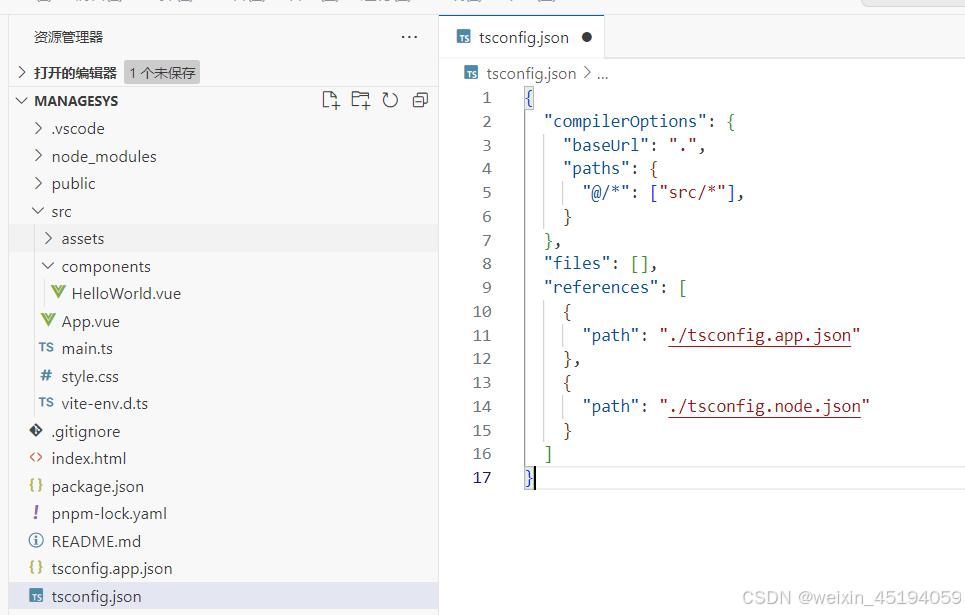Open vite-env.d.ts file
The width and height of the screenshot is (965, 615).
(105, 403)
